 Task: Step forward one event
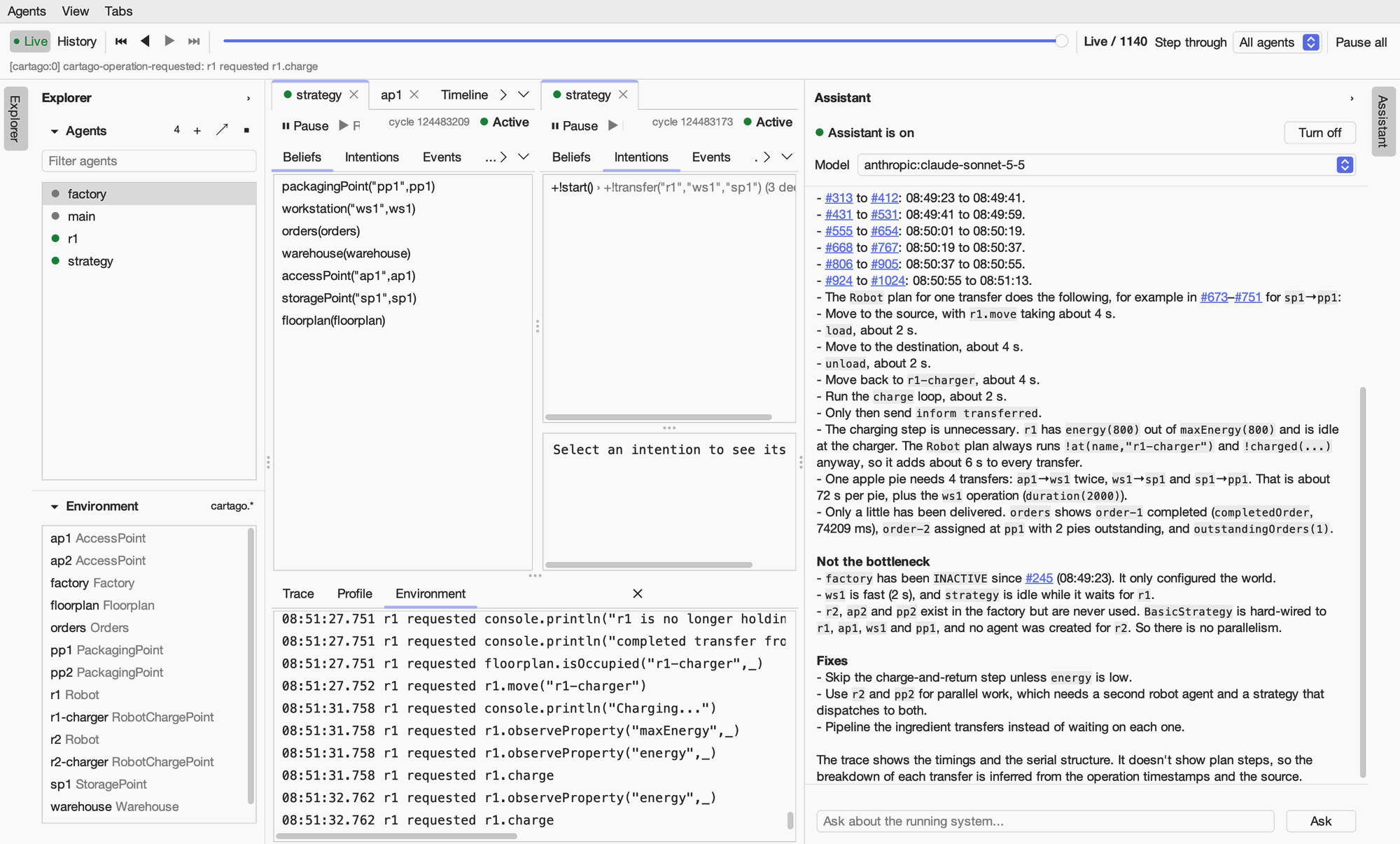pyautogui.click(x=169, y=41)
